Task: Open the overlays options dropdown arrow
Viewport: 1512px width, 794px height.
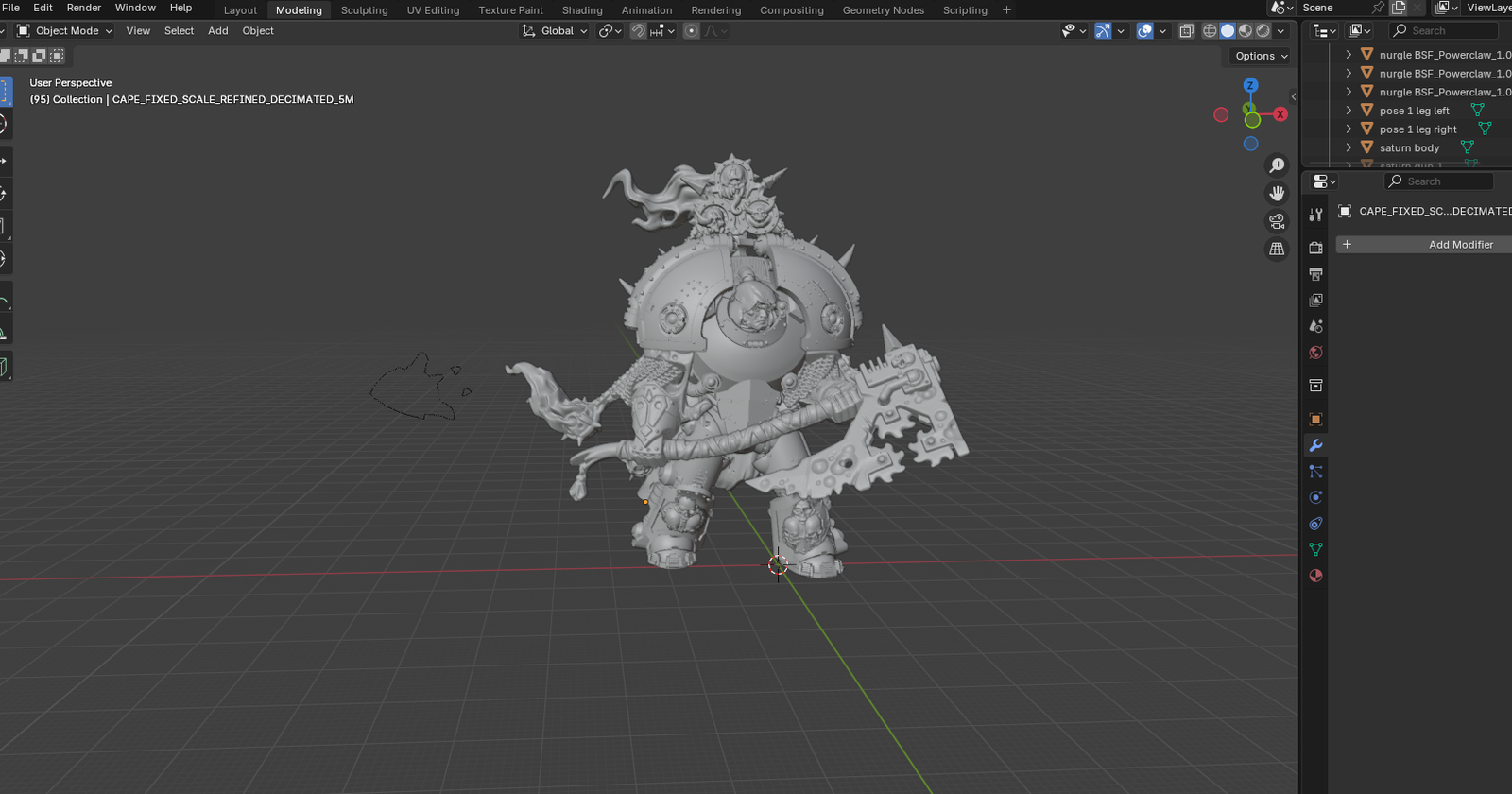Action: click(x=1162, y=31)
